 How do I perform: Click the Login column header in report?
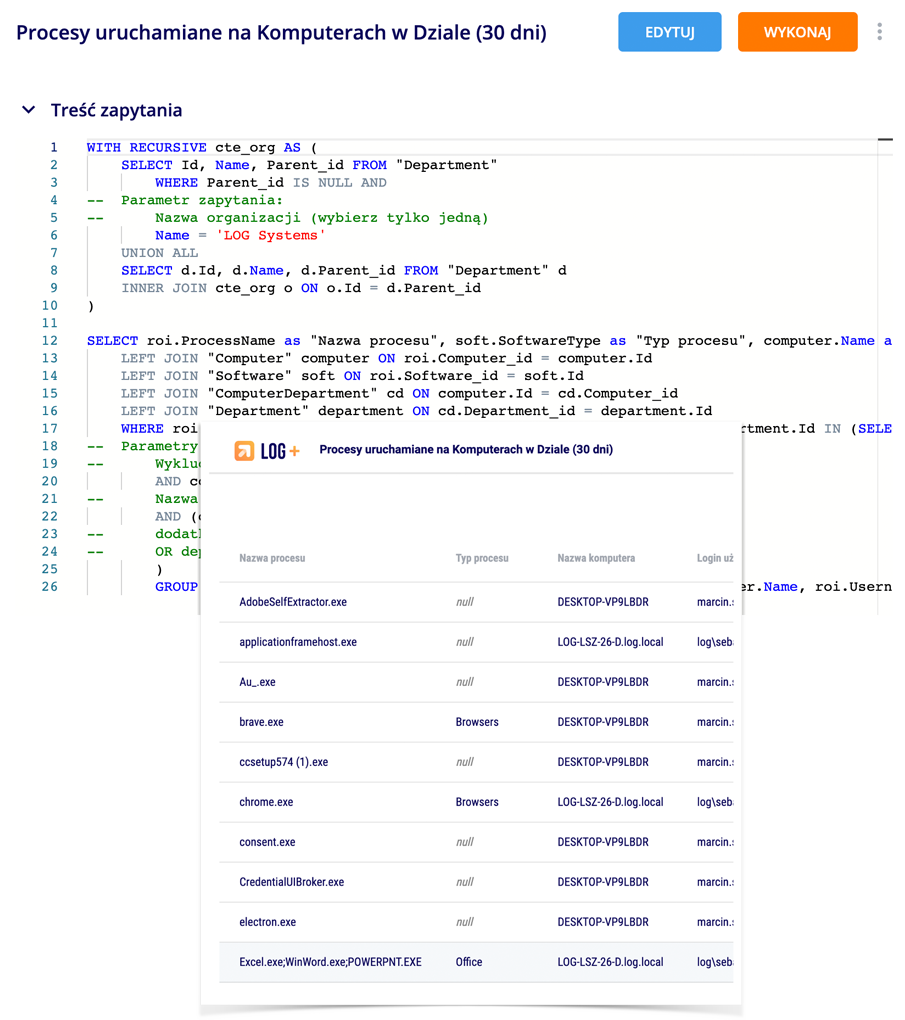pos(715,558)
